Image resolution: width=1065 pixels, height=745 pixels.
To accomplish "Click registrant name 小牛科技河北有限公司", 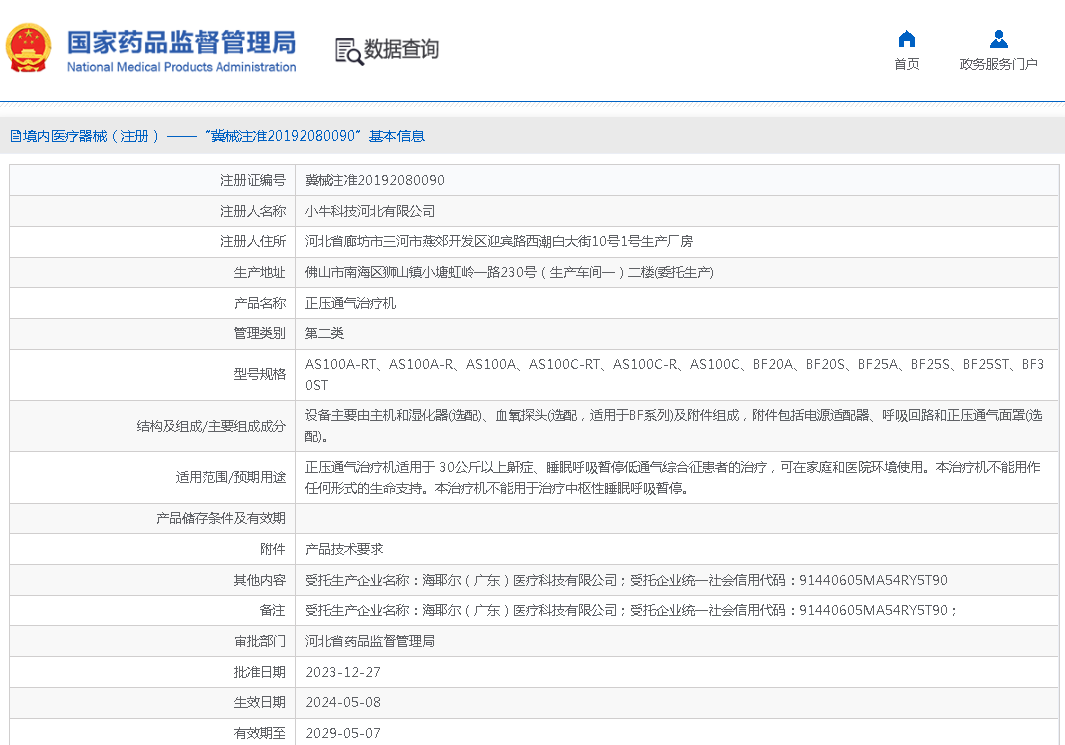I will click(x=369, y=211).
